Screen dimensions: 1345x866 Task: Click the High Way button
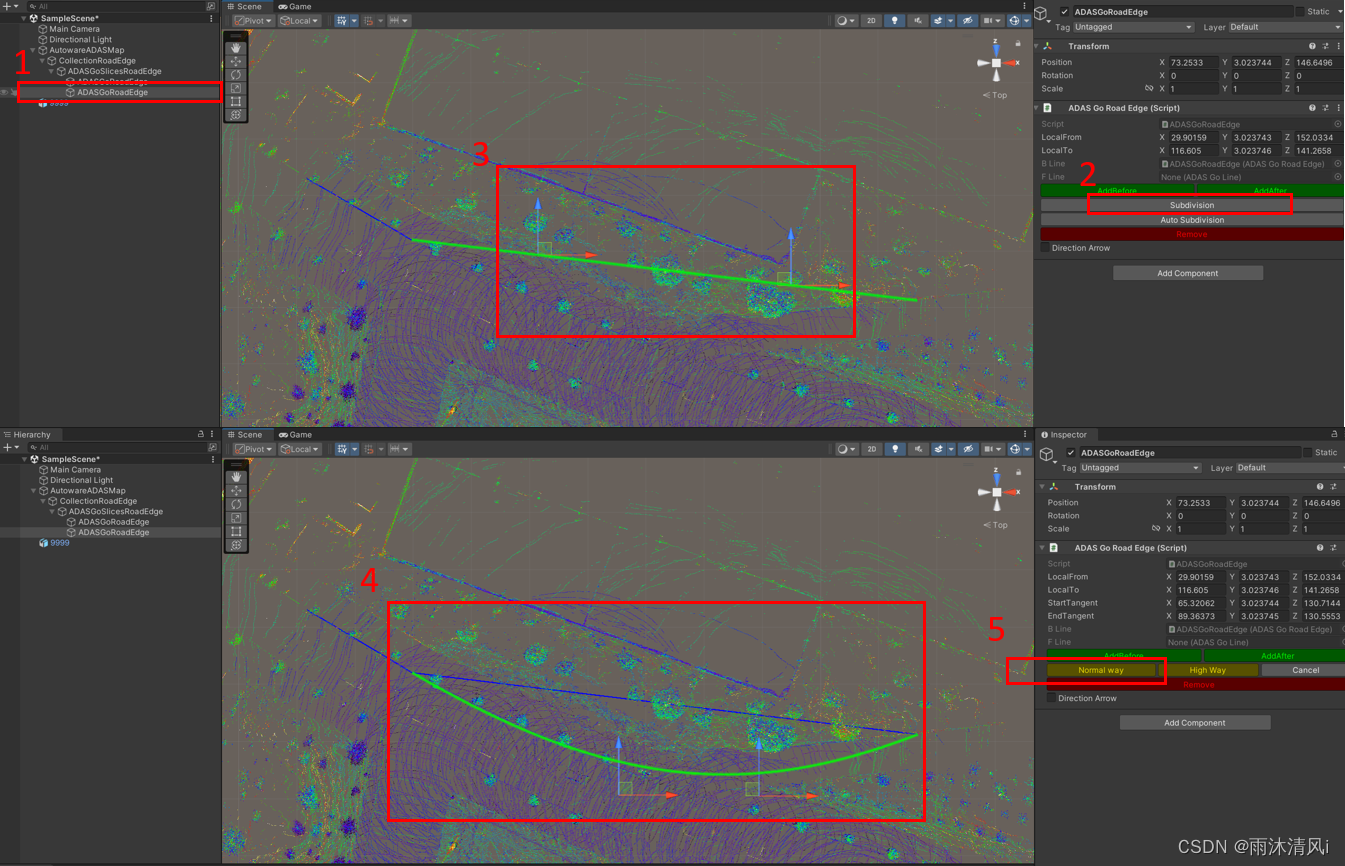point(1208,670)
